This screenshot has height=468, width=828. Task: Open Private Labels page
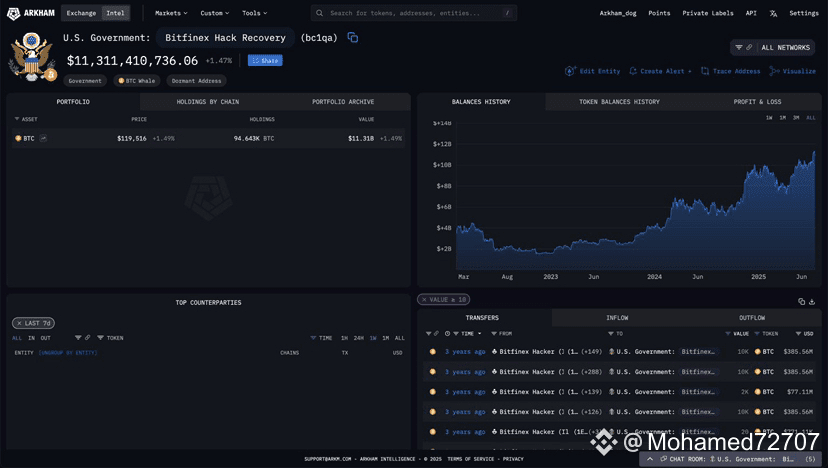pyautogui.click(x=708, y=13)
